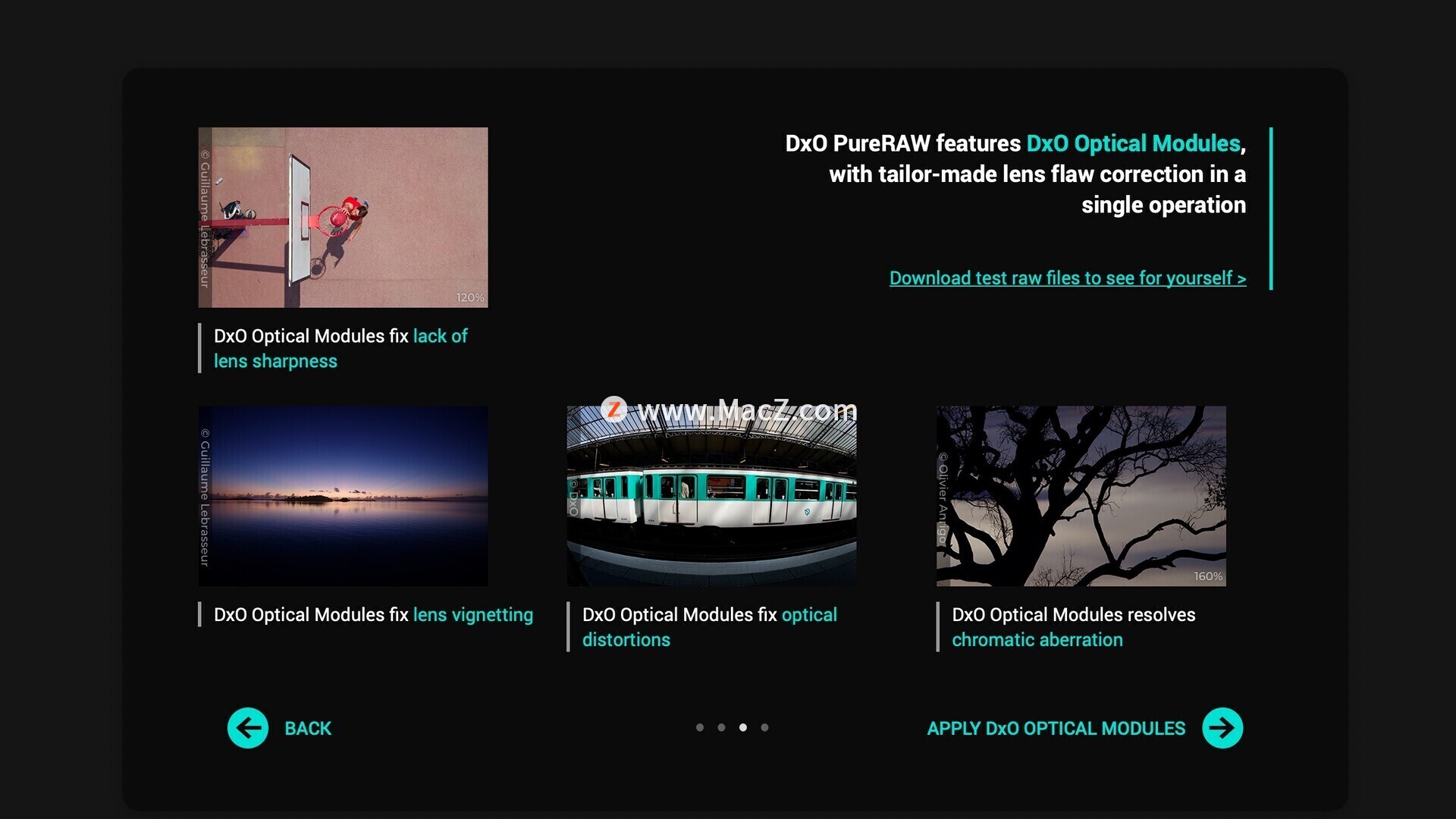The width and height of the screenshot is (1456, 819).
Task: Click the optical distortions caption
Action: click(710, 626)
